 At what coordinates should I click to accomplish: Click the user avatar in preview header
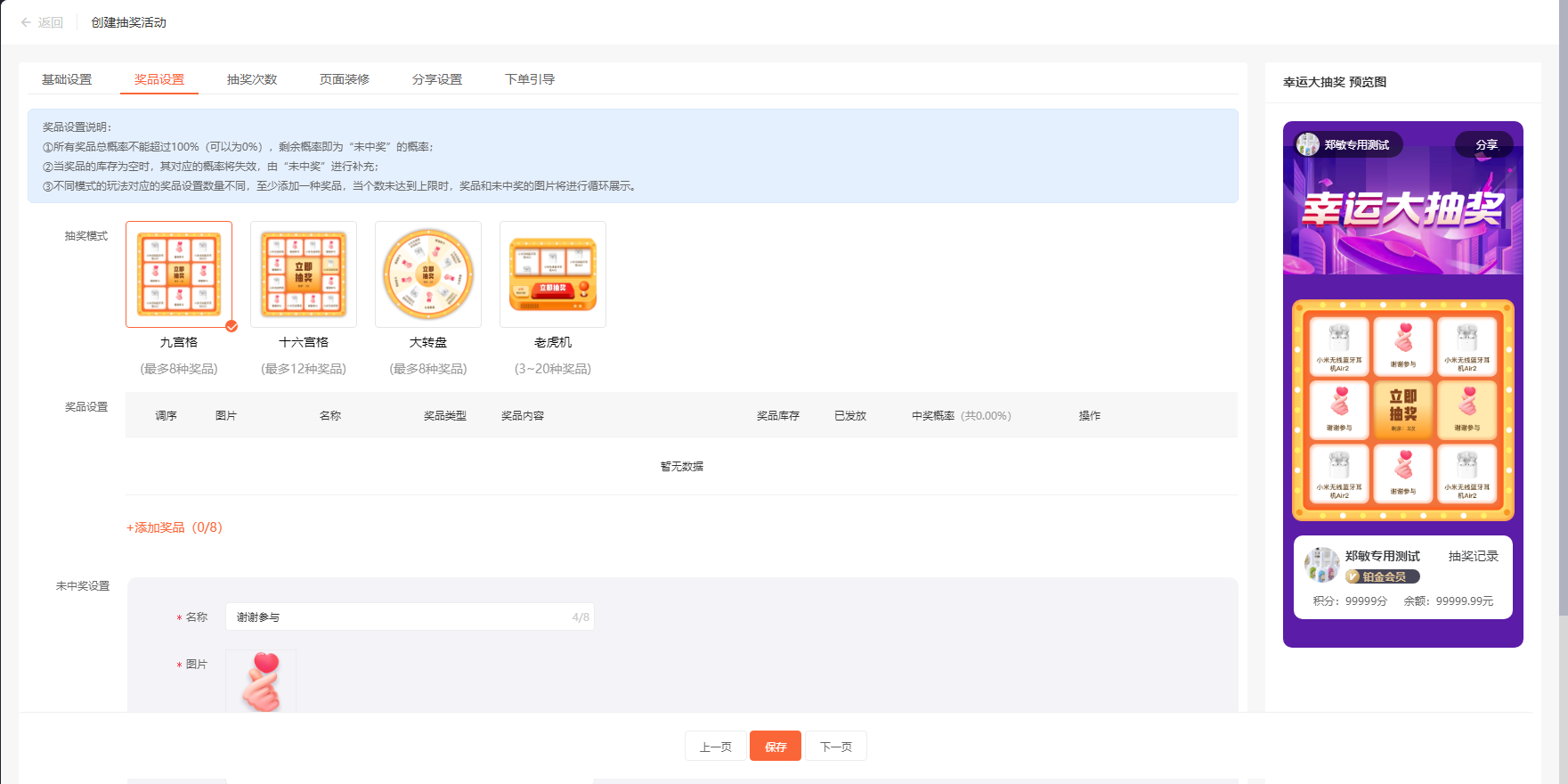[1308, 144]
